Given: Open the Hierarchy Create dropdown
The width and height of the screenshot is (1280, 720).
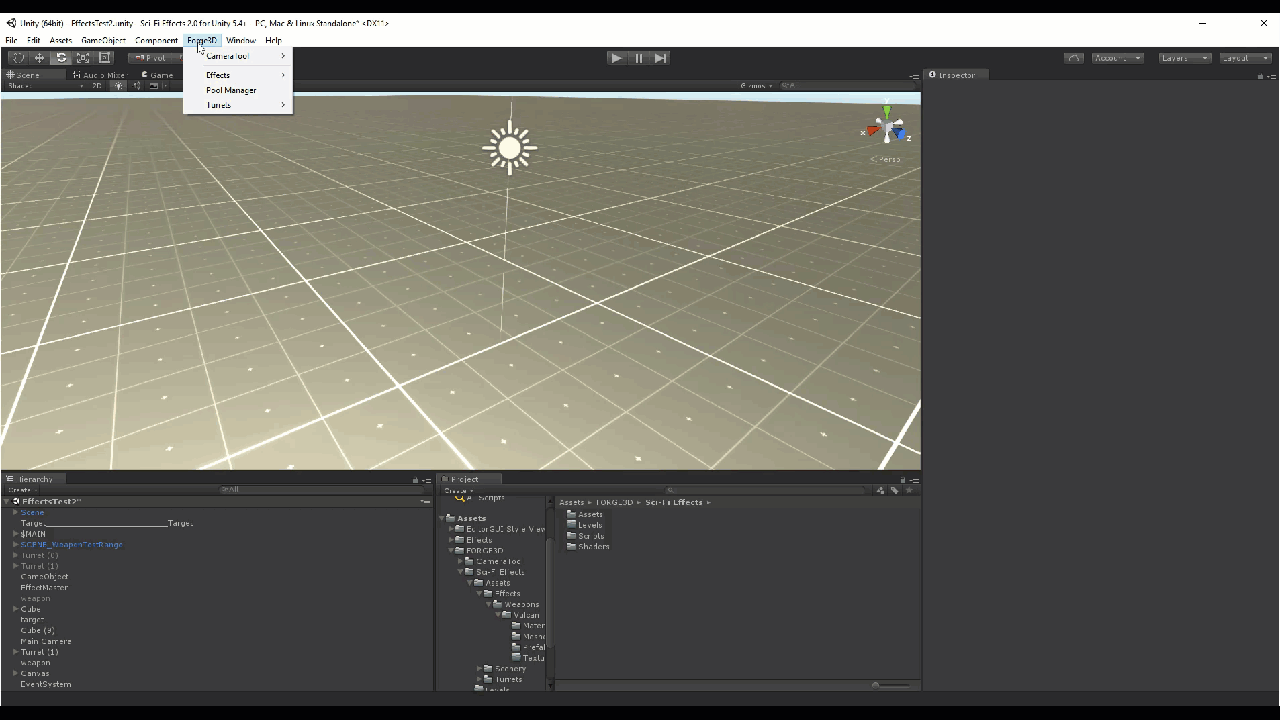Looking at the screenshot, I should pyautogui.click(x=21, y=490).
